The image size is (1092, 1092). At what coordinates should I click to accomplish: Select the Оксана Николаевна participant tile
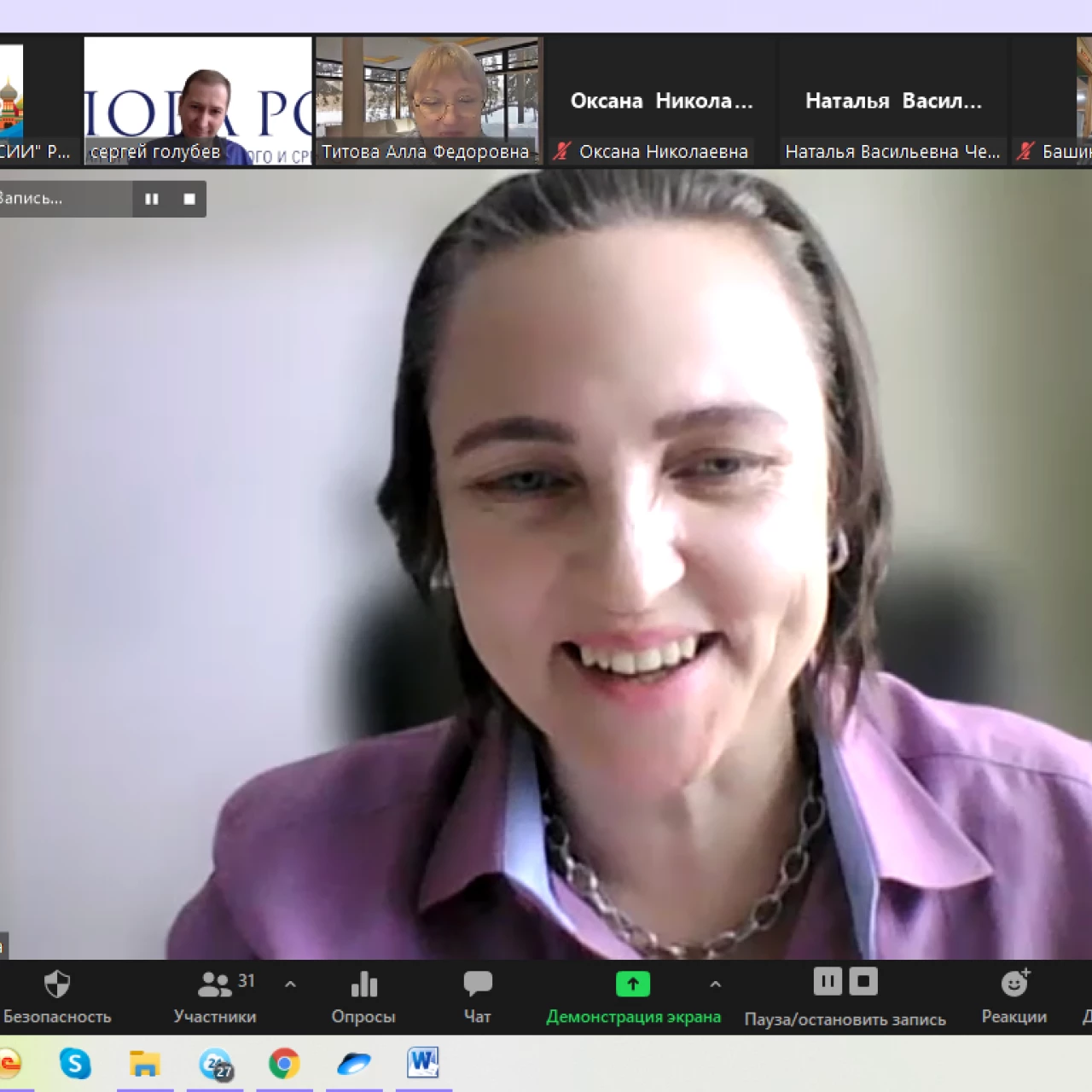click(x=661, y=101)
